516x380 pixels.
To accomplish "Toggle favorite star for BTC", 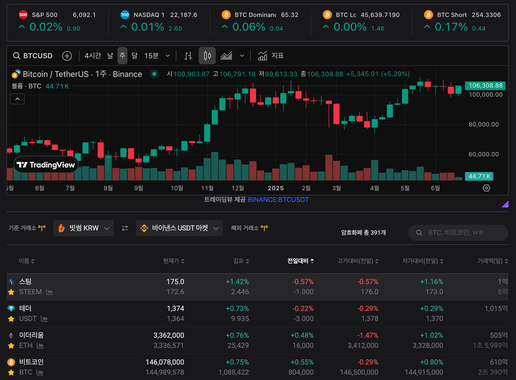I will tap(11, 372).
